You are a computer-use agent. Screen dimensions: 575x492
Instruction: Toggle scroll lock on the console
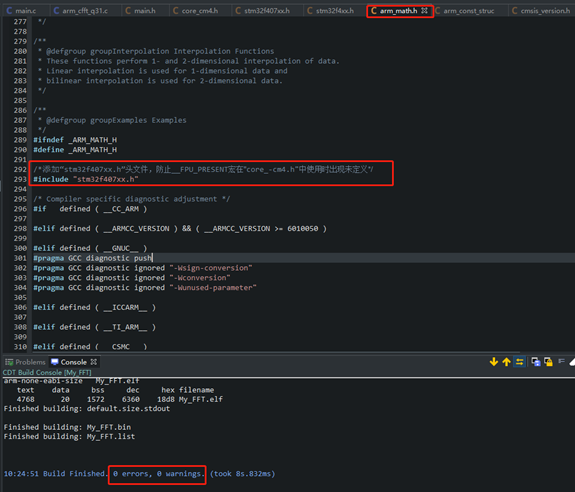[x=548, y=362]
